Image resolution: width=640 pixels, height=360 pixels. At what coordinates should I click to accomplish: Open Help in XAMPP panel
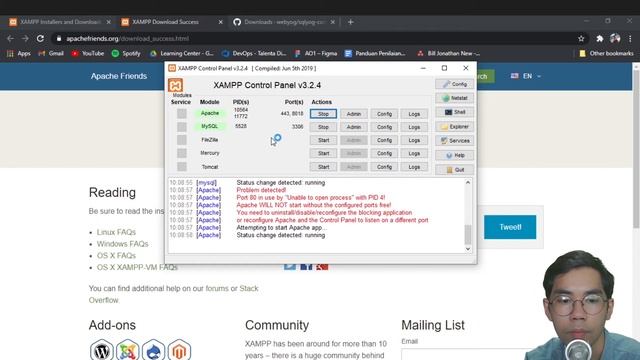tap(454, 155)
